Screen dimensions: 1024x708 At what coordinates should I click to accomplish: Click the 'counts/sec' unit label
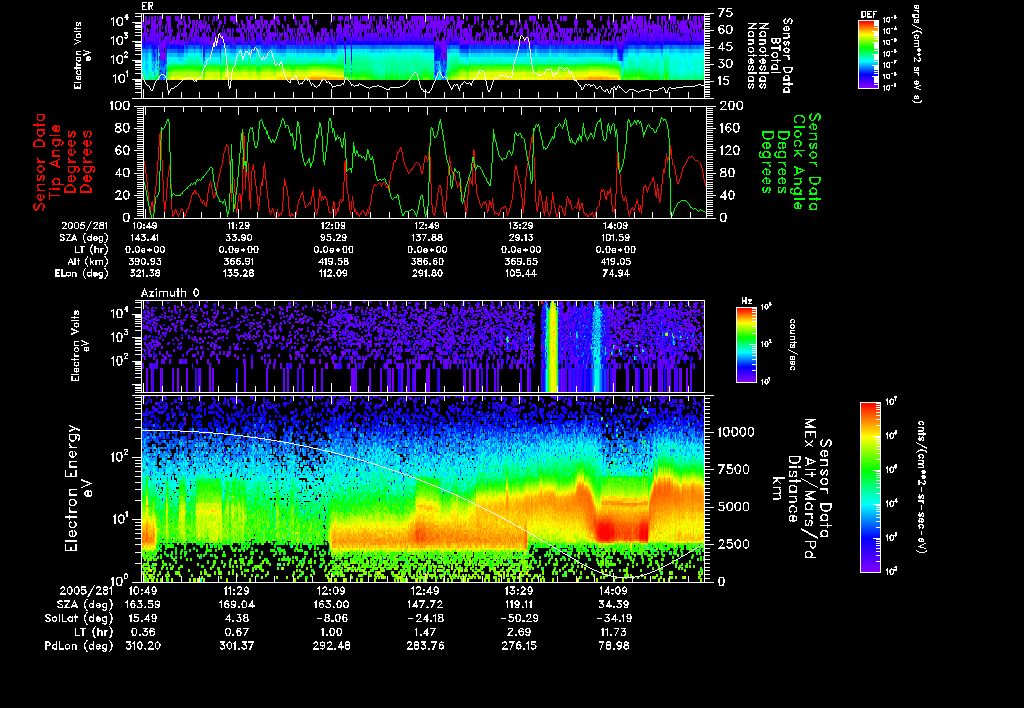tap(793, 344)
